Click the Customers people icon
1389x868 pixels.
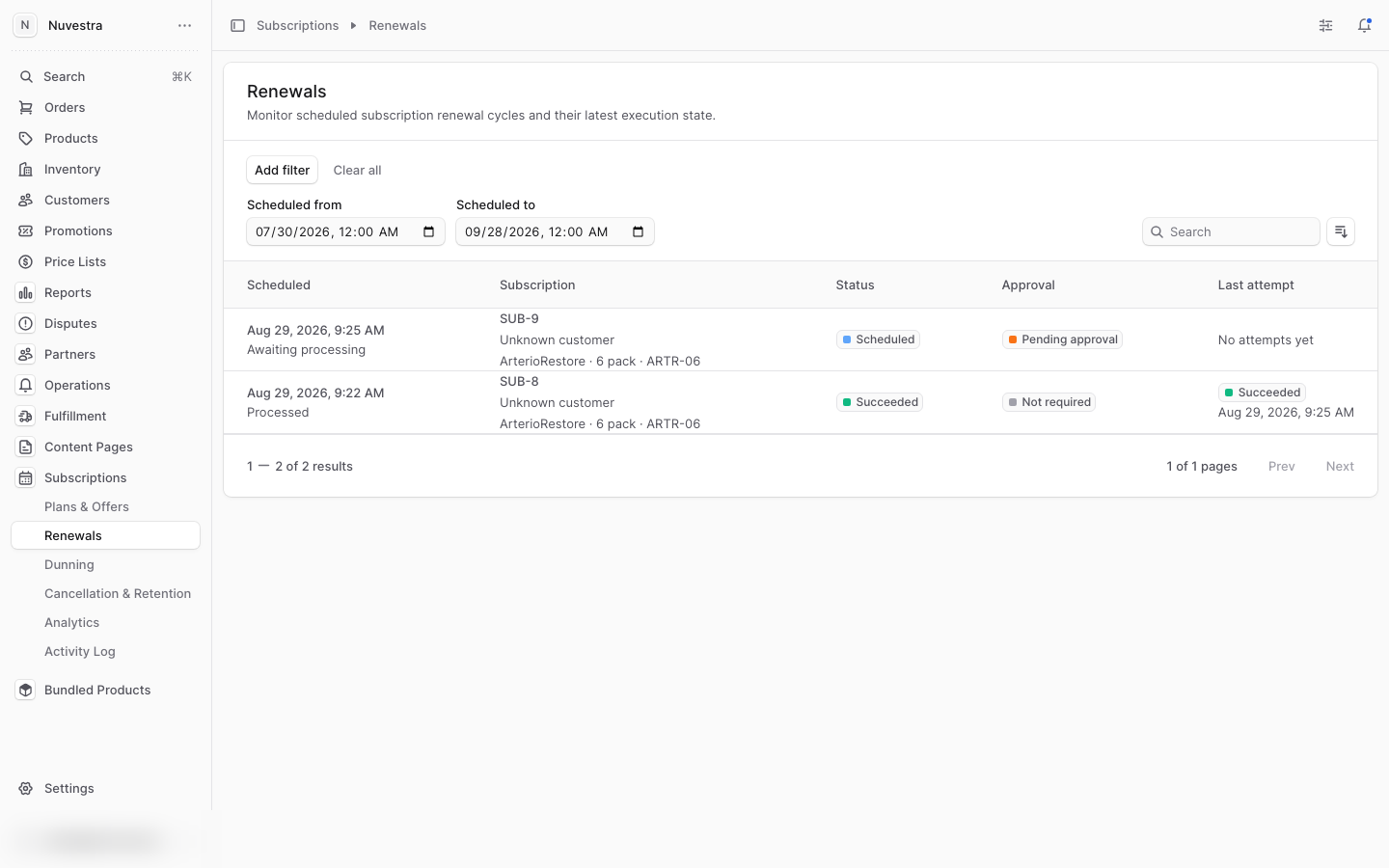click(x=26, y=200)
